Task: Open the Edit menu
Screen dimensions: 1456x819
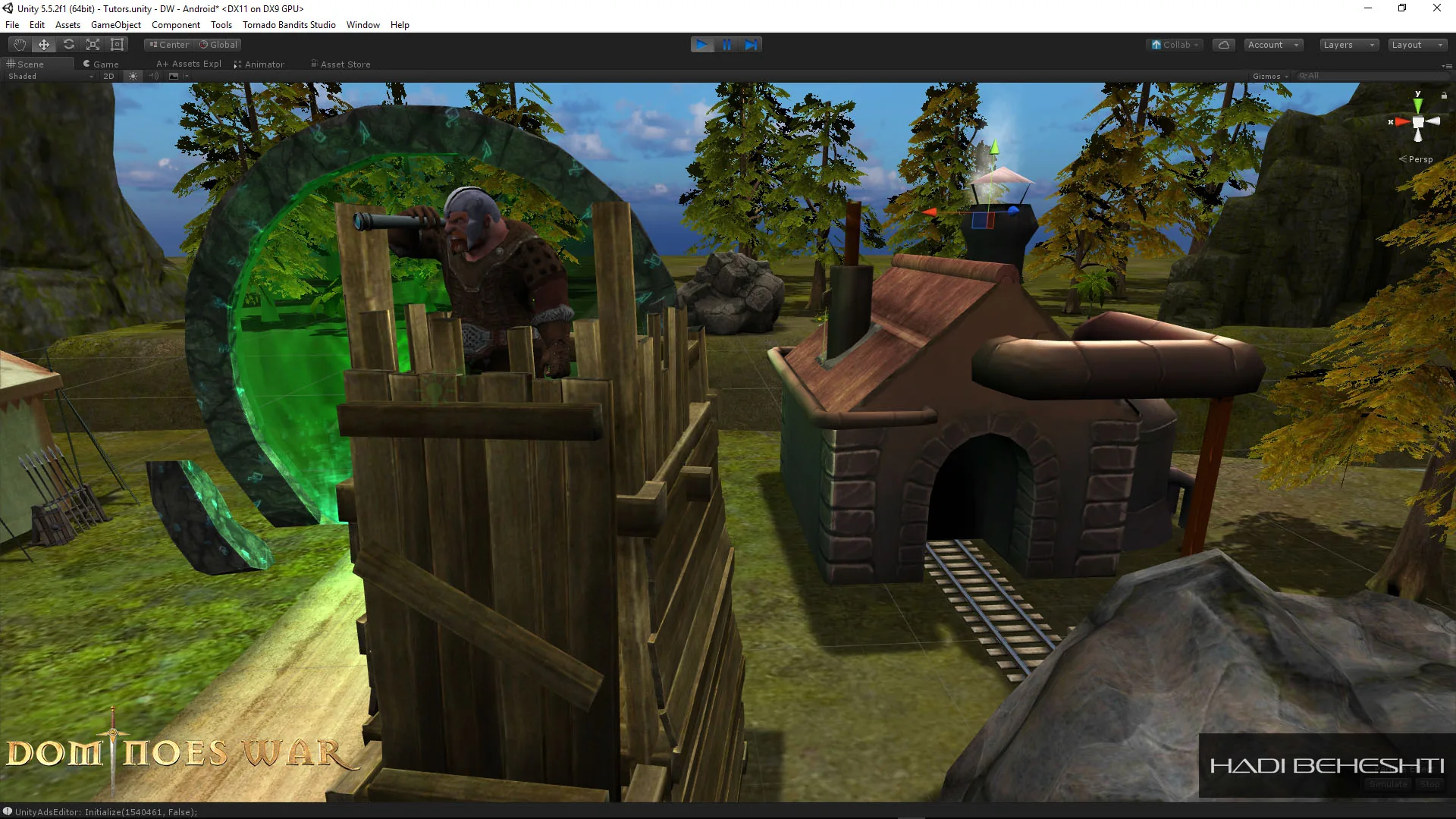Action: click(x=36, y=25)
